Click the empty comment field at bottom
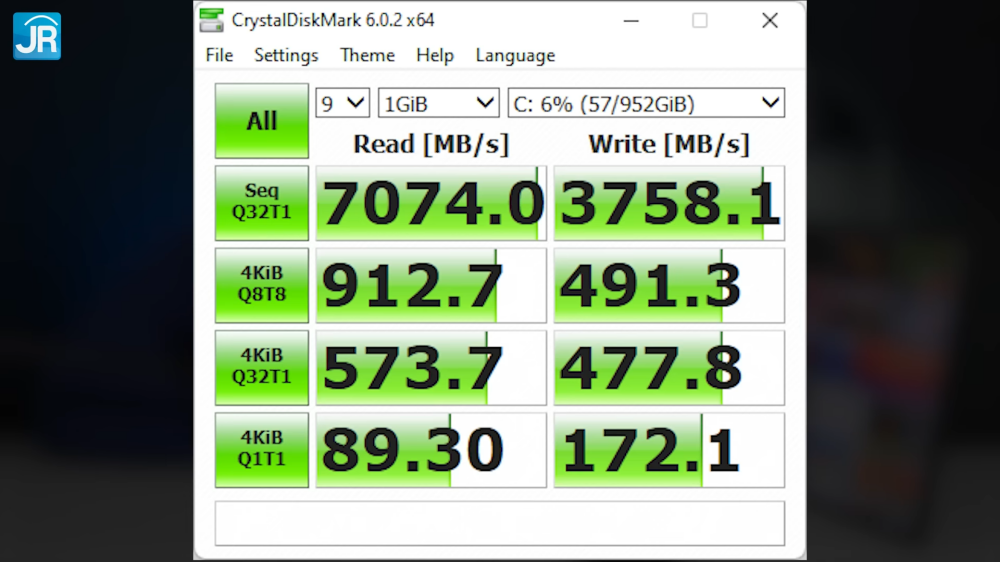This screenshot has width=1000, height=562. click(500, 523)
